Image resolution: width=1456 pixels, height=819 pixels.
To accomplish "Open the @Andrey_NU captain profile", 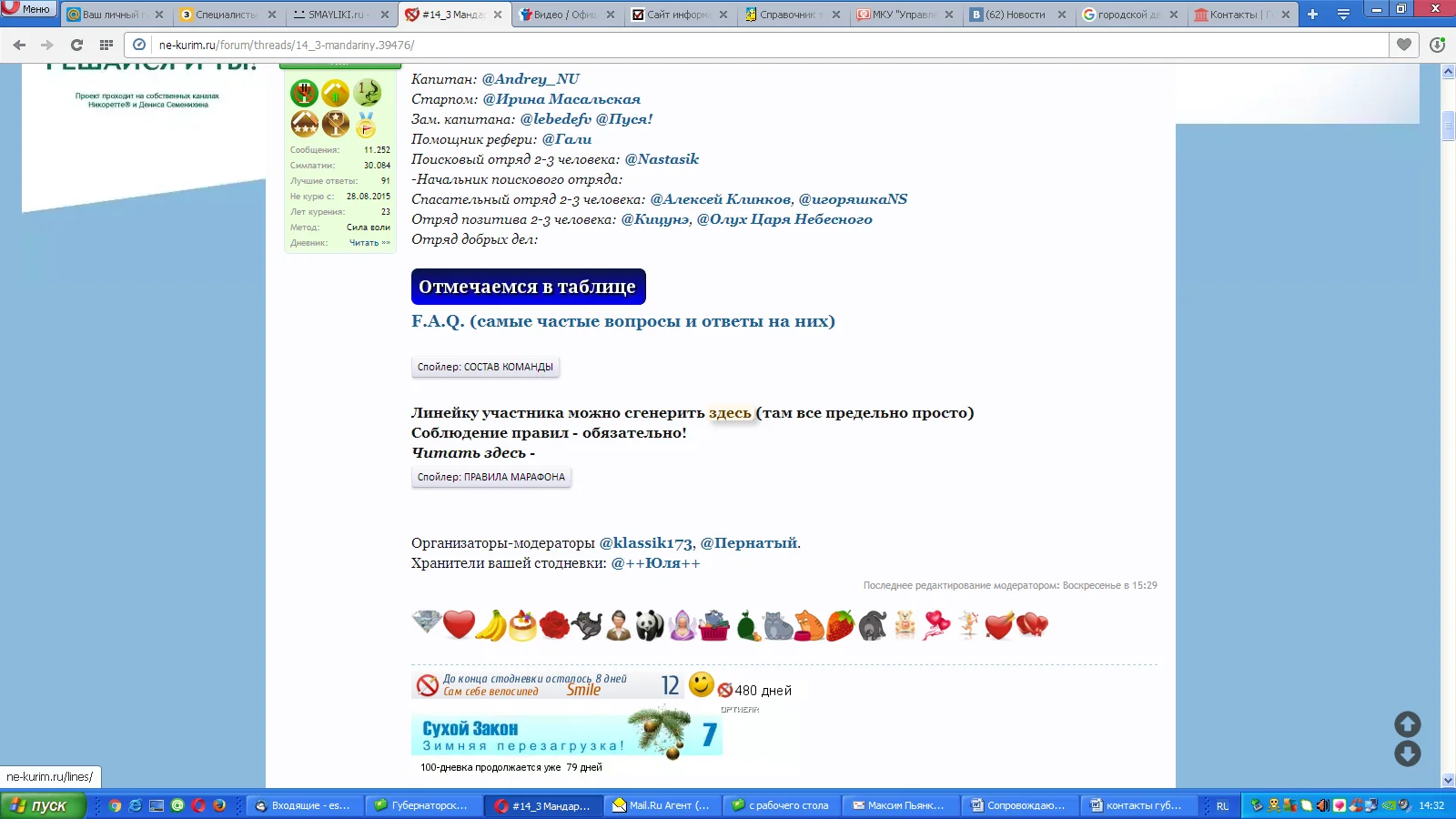I will 531,79.
